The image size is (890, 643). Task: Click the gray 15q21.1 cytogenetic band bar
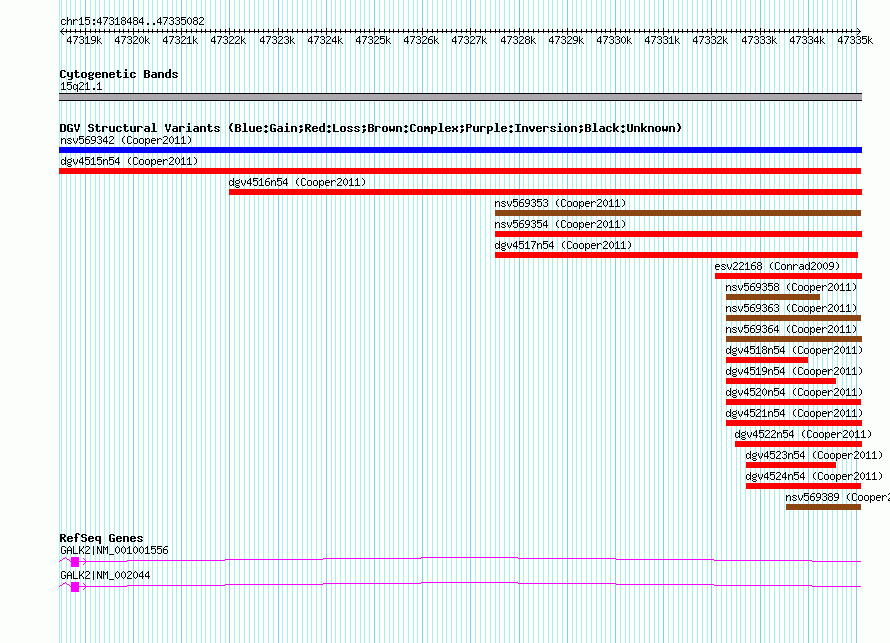(x=460, y=97)
